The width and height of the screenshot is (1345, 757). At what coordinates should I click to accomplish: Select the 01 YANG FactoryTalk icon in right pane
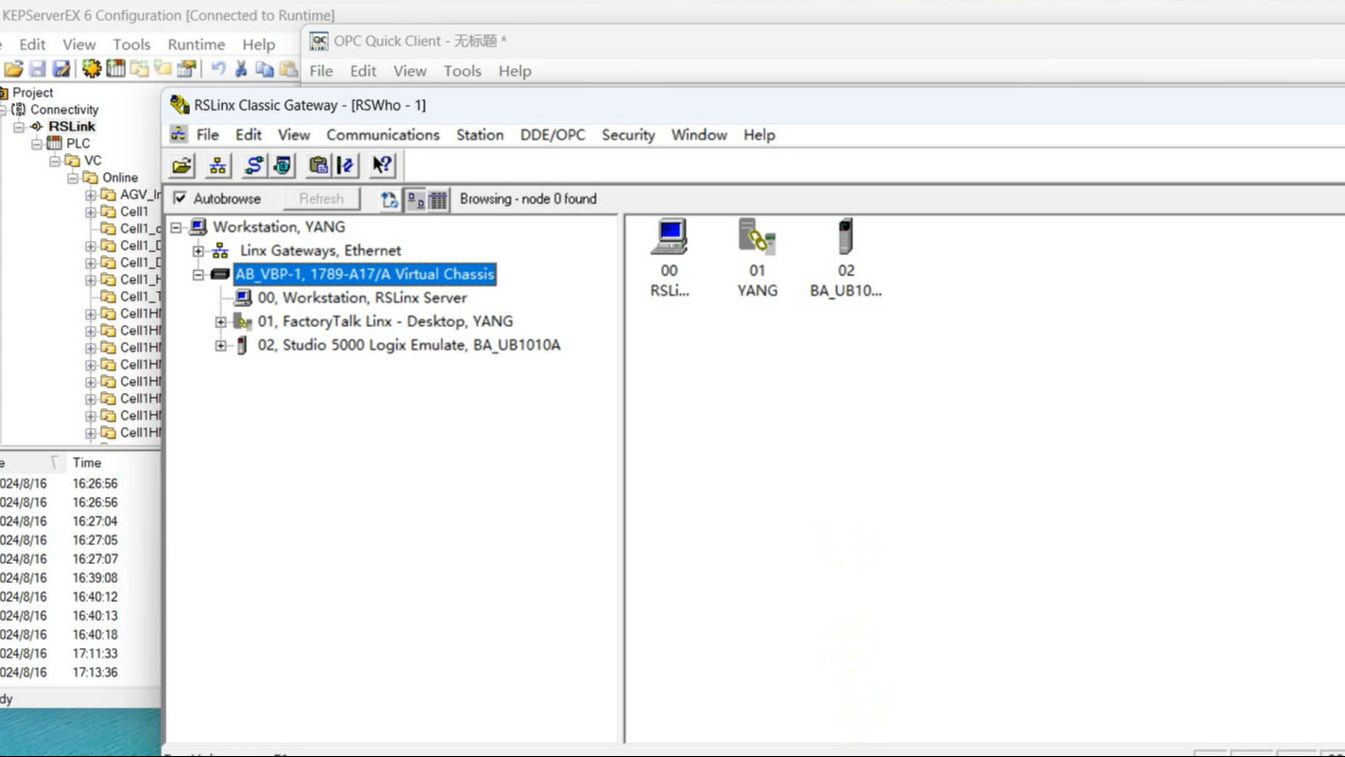coord(757,258)
